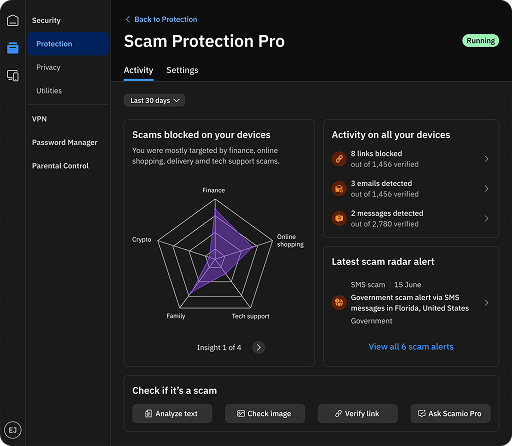Click the Scams blocked on your devices heading

201,135
